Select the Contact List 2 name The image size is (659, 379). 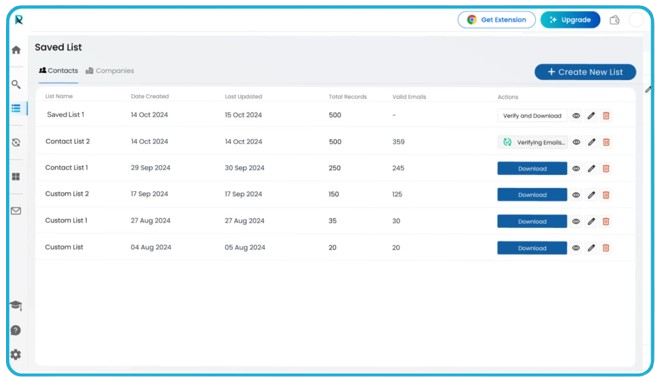68,141
